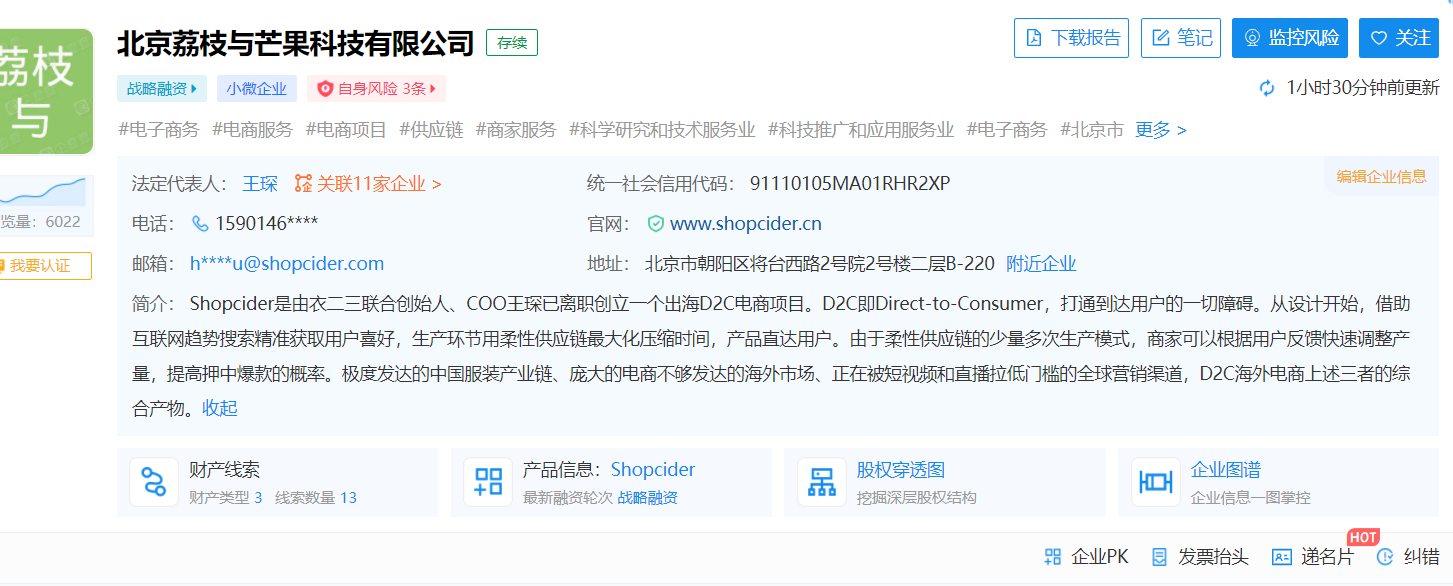Click the 下载报告 document icon
Viewport: 1453px width, 586px height.
[1033, 38]
